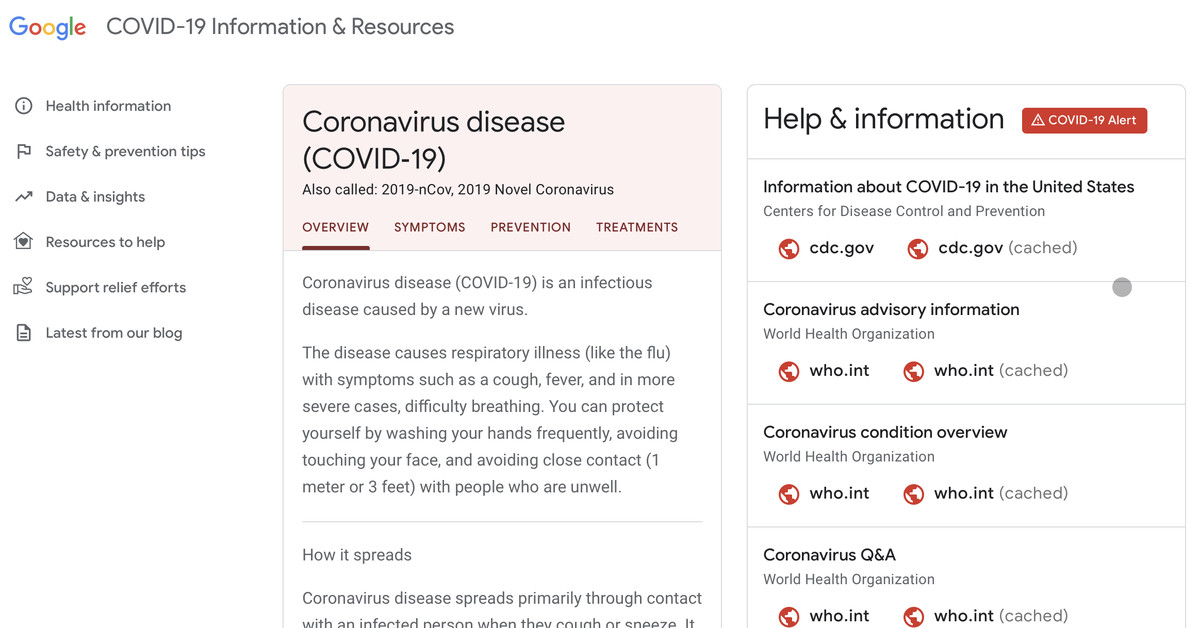Screen dimensions: 1200x628
Task: Click the Support relief efforts hands icon
Action: tap(22, 287)
